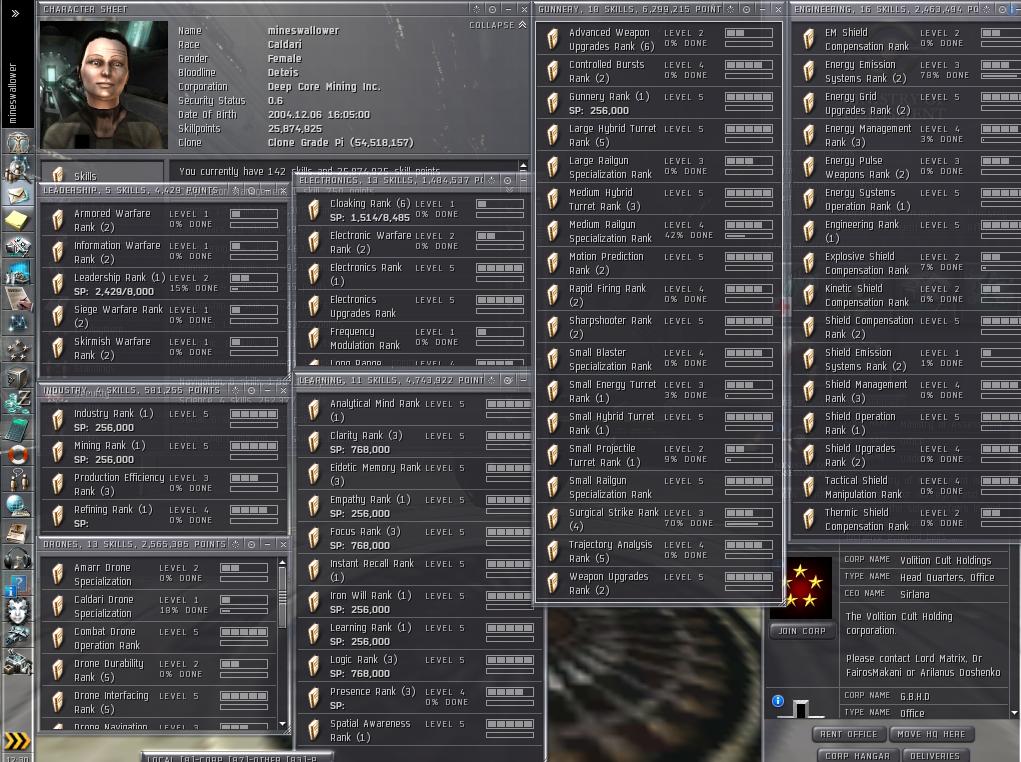Image resolution: width=1021 pixels, height=762 pixels.
Task: Select Electronic Warfare skill row
Action: click(x=414, y=242)
